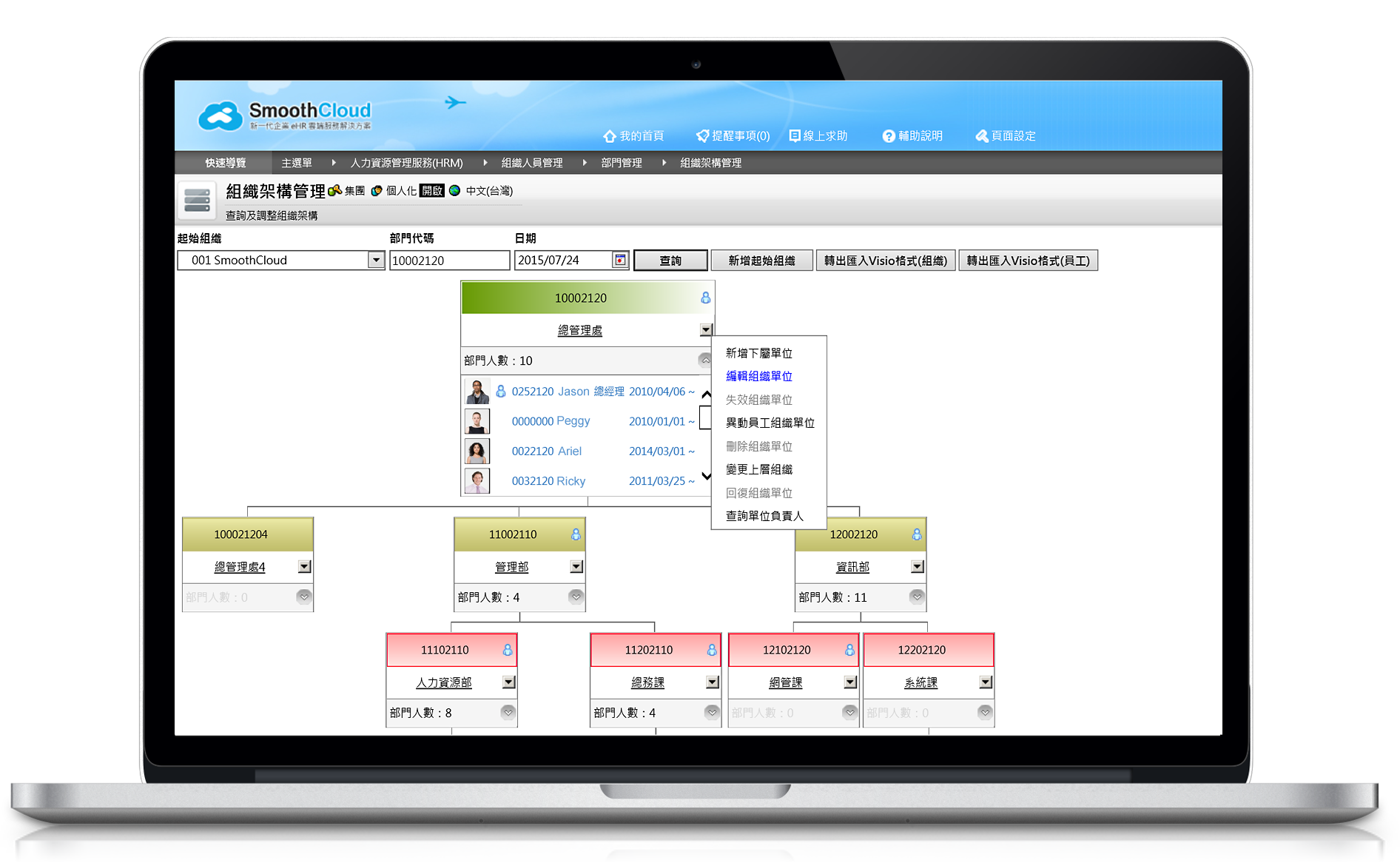
Task: Click manager icon beside Jason
Action: point(501,391)
